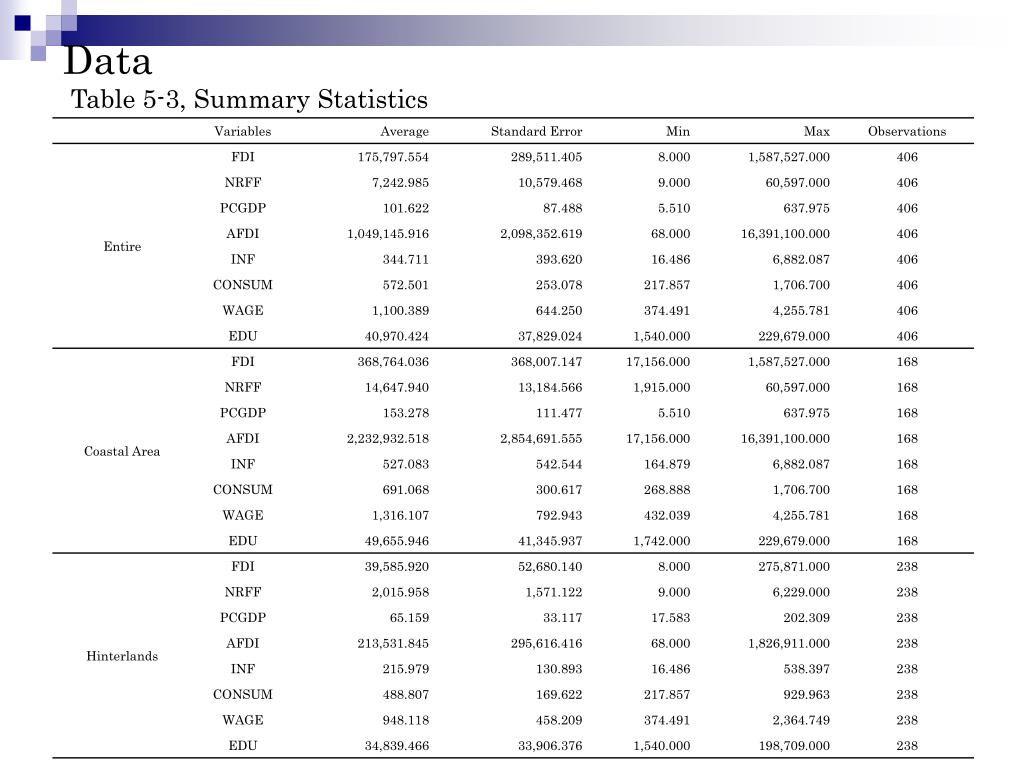
Task: Click the Entire CONSUM variable label
Action: tap(242, 285)
